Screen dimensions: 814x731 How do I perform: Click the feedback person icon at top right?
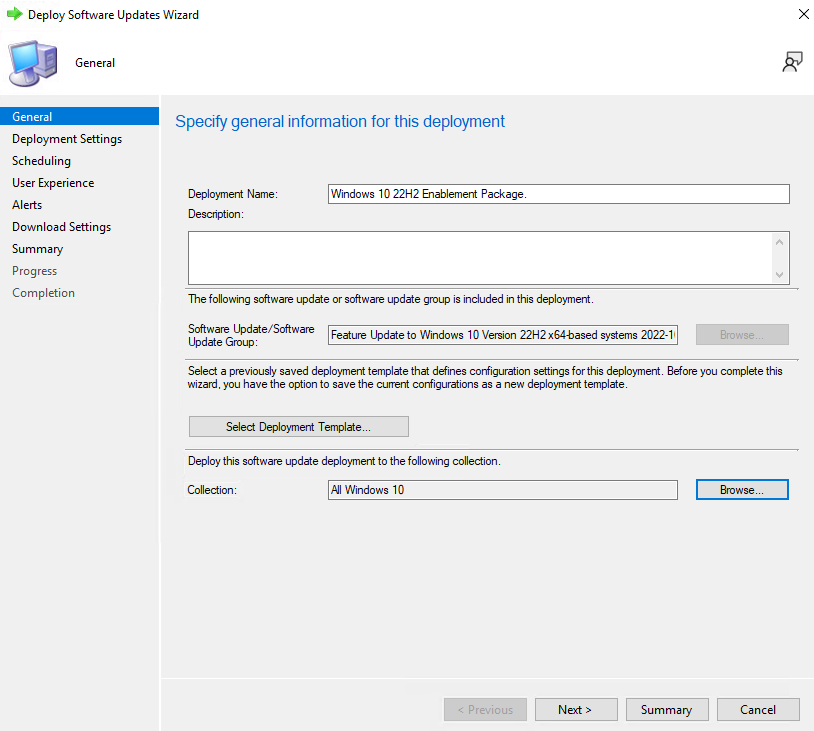[x=792, y=62]
